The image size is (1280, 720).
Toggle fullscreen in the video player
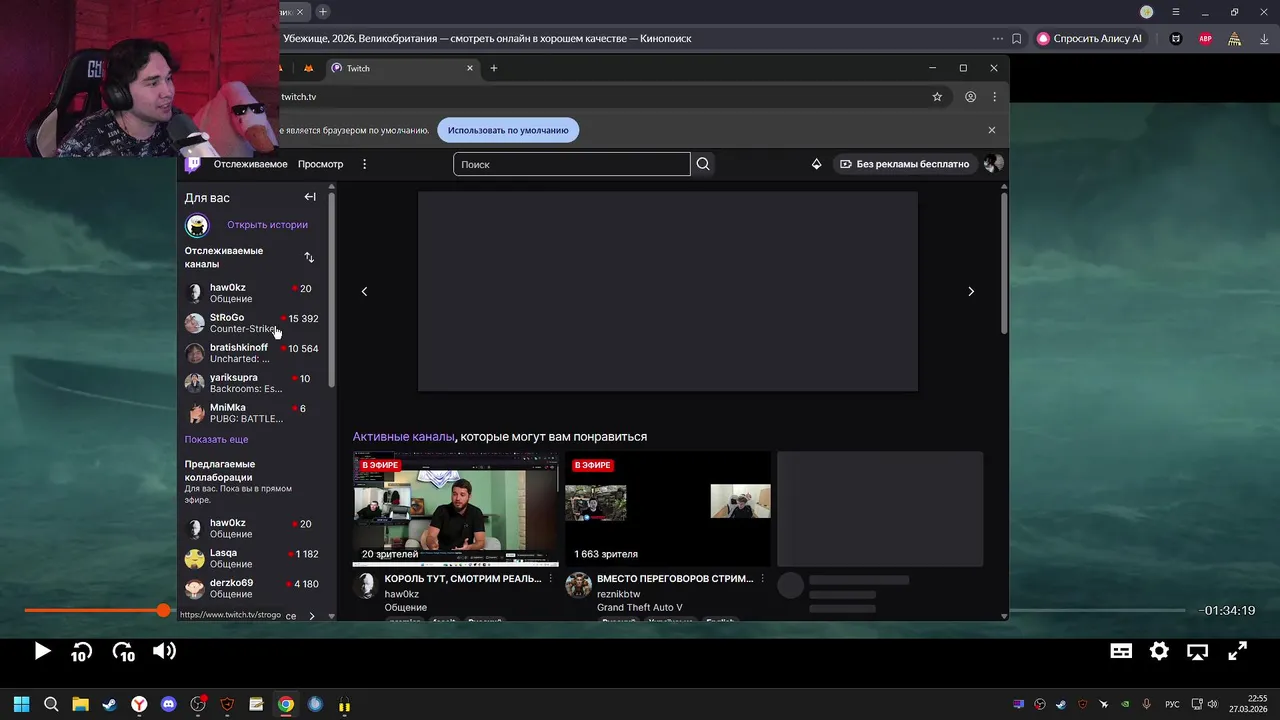tap(1237, 651)
